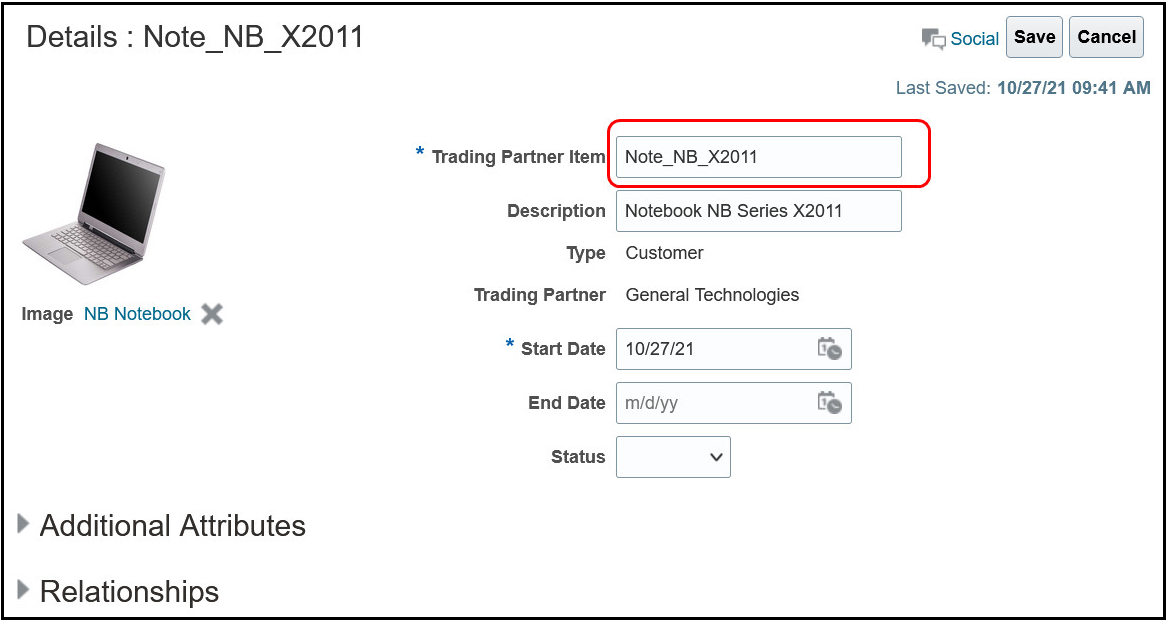1166x621 pixels.
Task: Focus the Trading Partner Item field
Action: click(x=758, y=157)
